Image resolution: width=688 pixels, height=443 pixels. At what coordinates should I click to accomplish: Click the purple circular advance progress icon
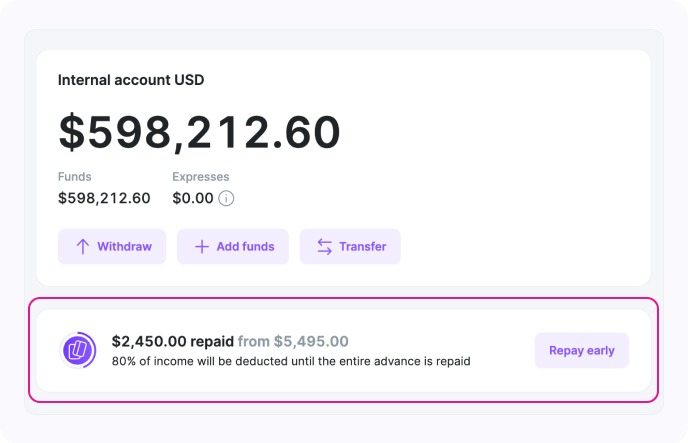click(x=78, y=350)
